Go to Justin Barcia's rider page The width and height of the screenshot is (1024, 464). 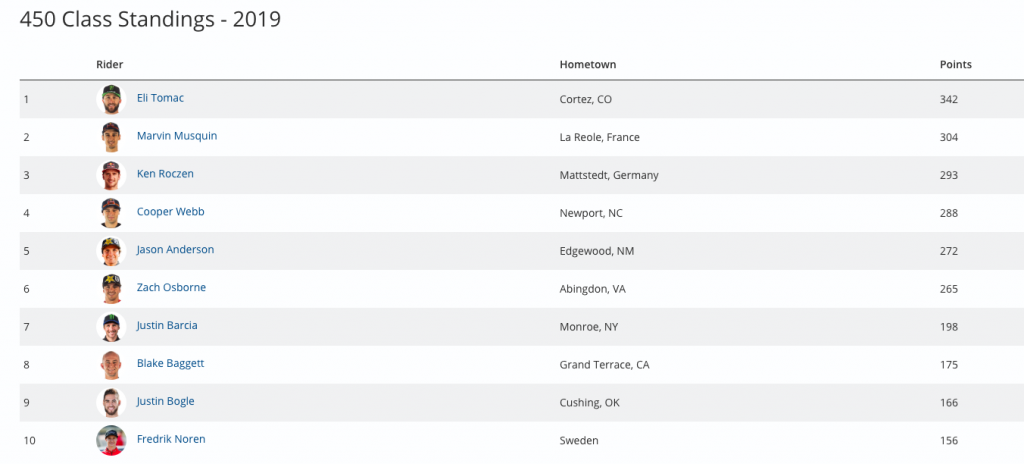point(168,326)
